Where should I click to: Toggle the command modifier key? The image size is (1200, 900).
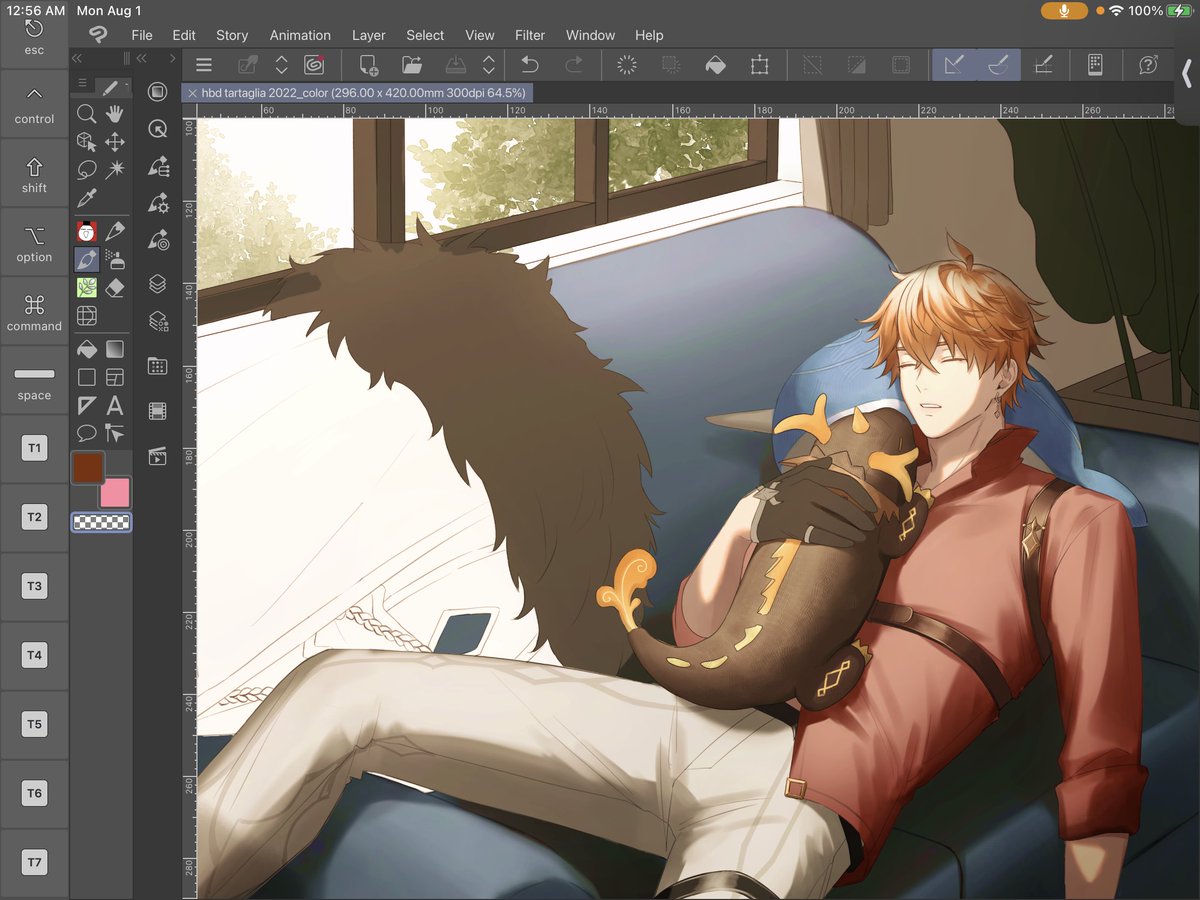point(34,311)
